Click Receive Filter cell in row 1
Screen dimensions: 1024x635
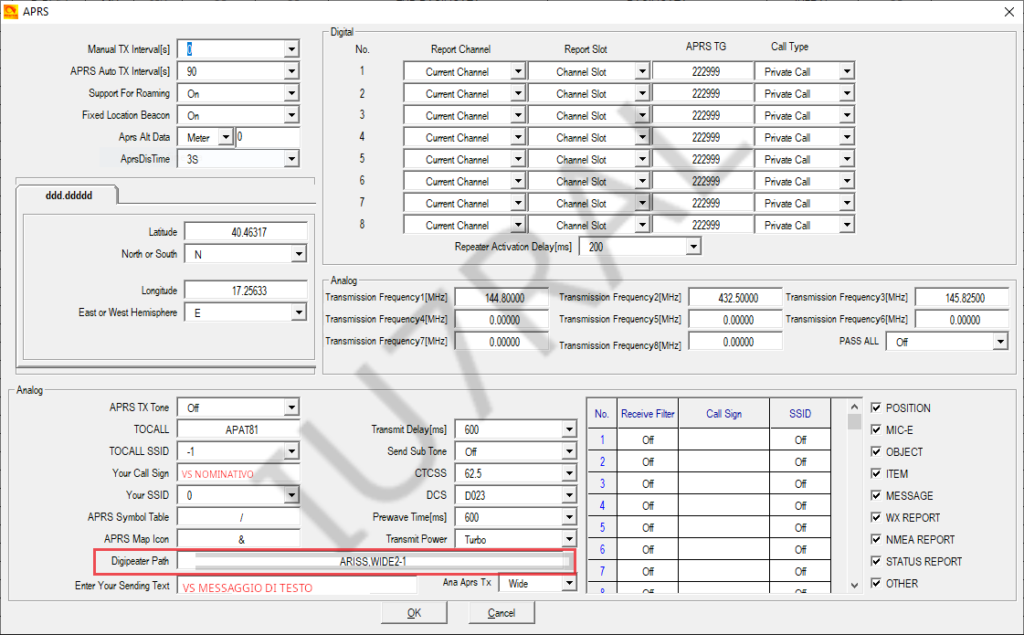pos(647,440)
